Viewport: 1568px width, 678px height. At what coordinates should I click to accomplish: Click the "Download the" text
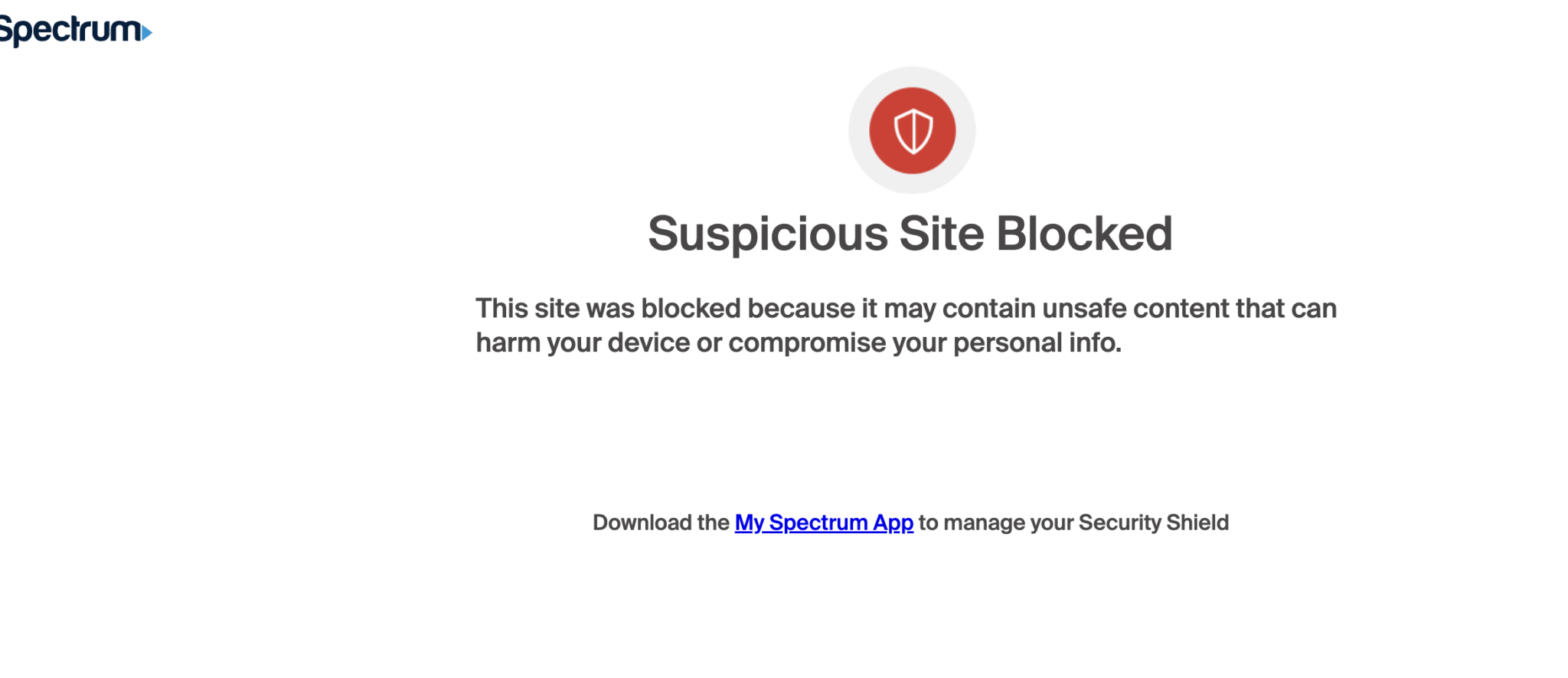pos(660,522)
